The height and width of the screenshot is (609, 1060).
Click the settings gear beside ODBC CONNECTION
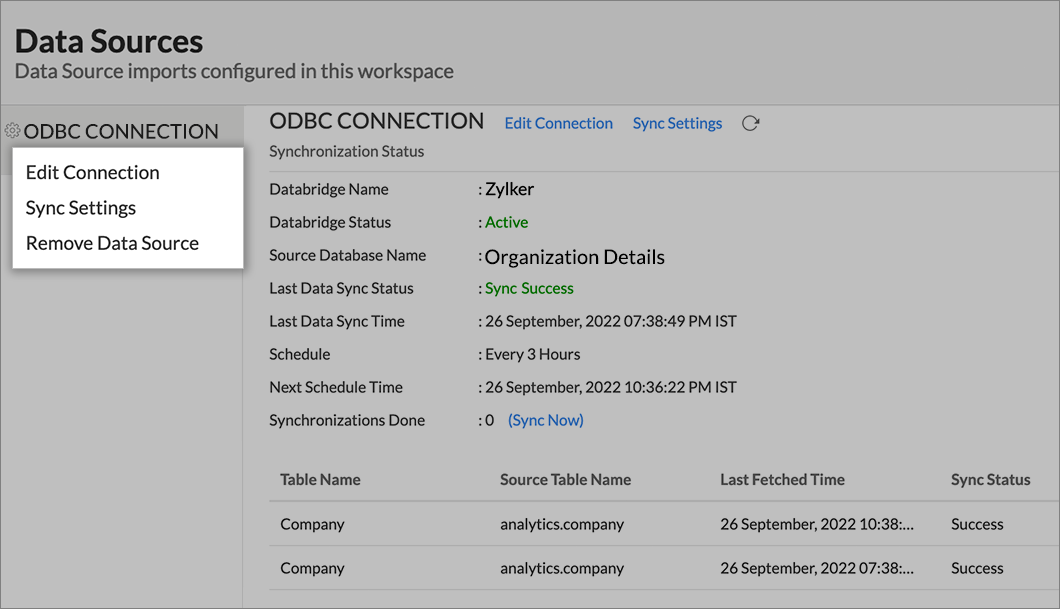12,130
